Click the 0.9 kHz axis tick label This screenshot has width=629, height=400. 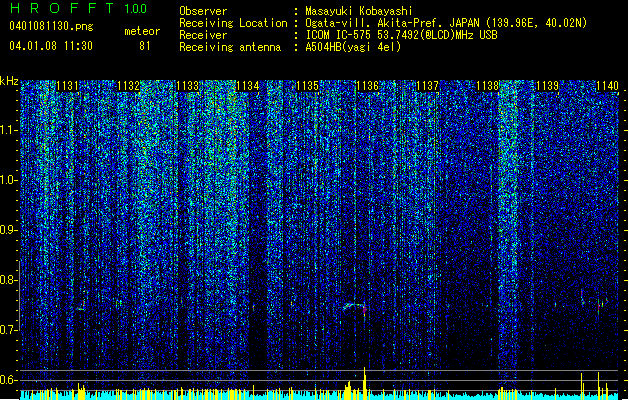[8, 230]
